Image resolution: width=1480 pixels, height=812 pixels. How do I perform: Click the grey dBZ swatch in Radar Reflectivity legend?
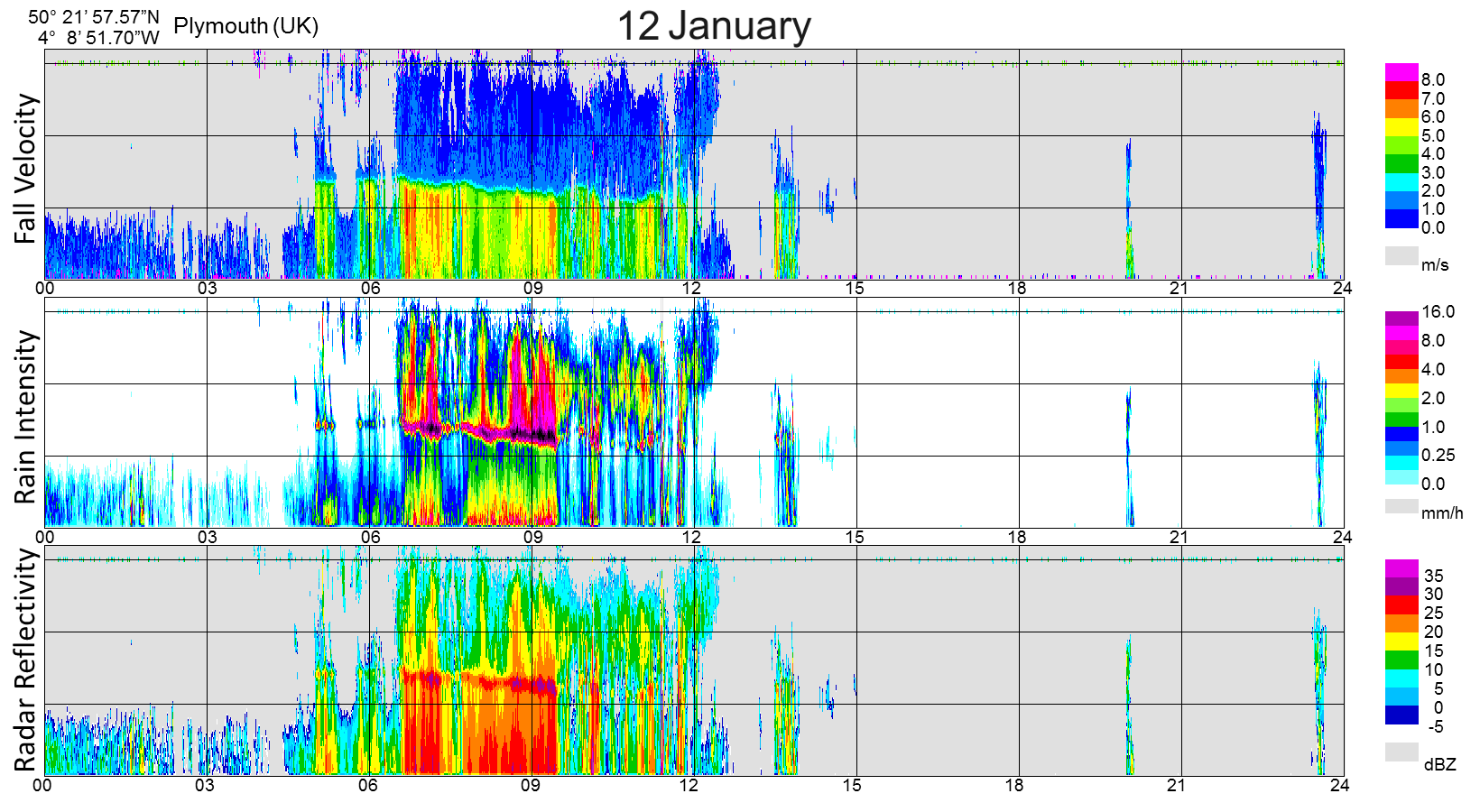coord(1401,752)
